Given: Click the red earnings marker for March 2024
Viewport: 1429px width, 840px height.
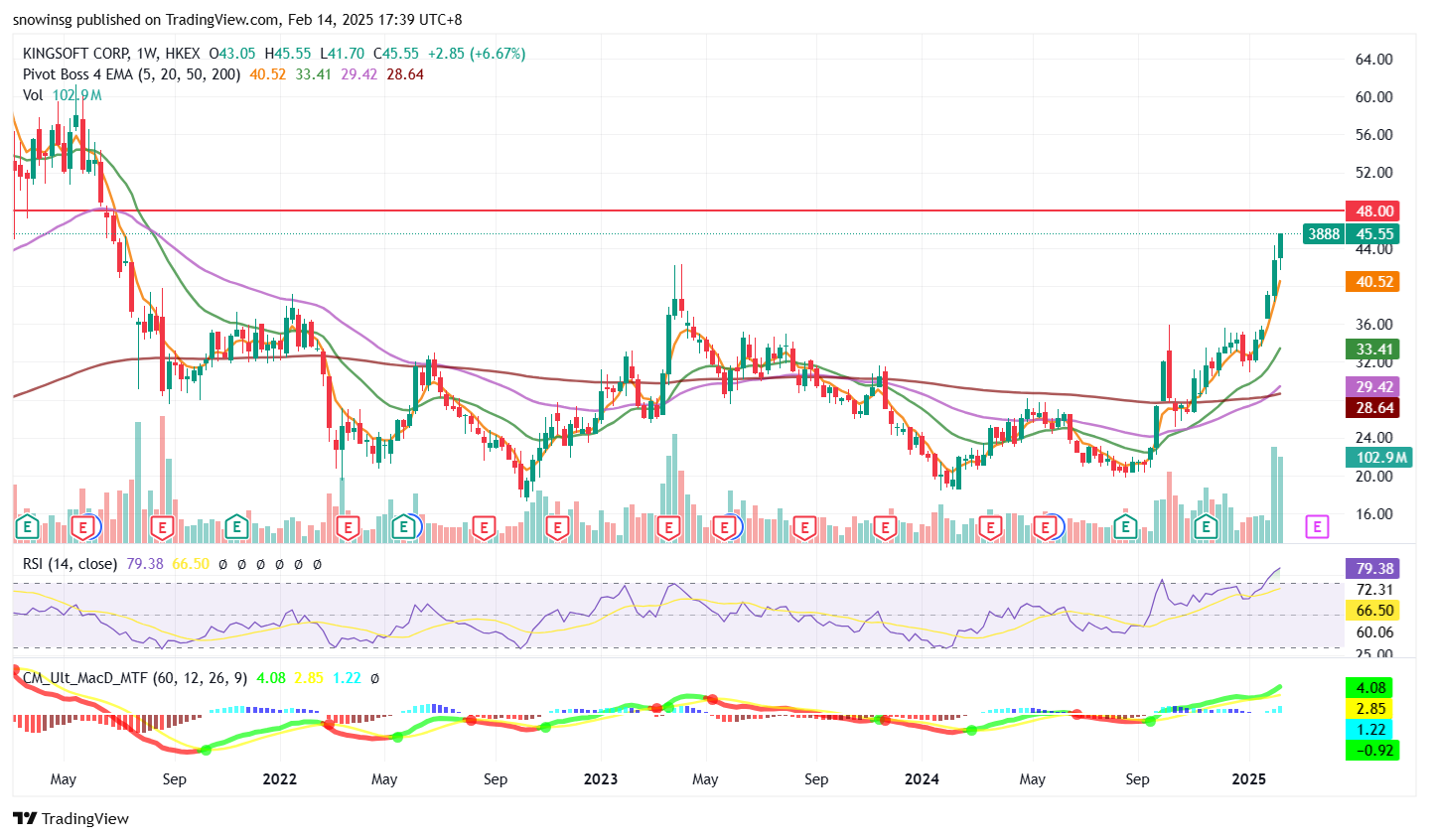Looking at the screenshot, I should [x=990, y=526].
